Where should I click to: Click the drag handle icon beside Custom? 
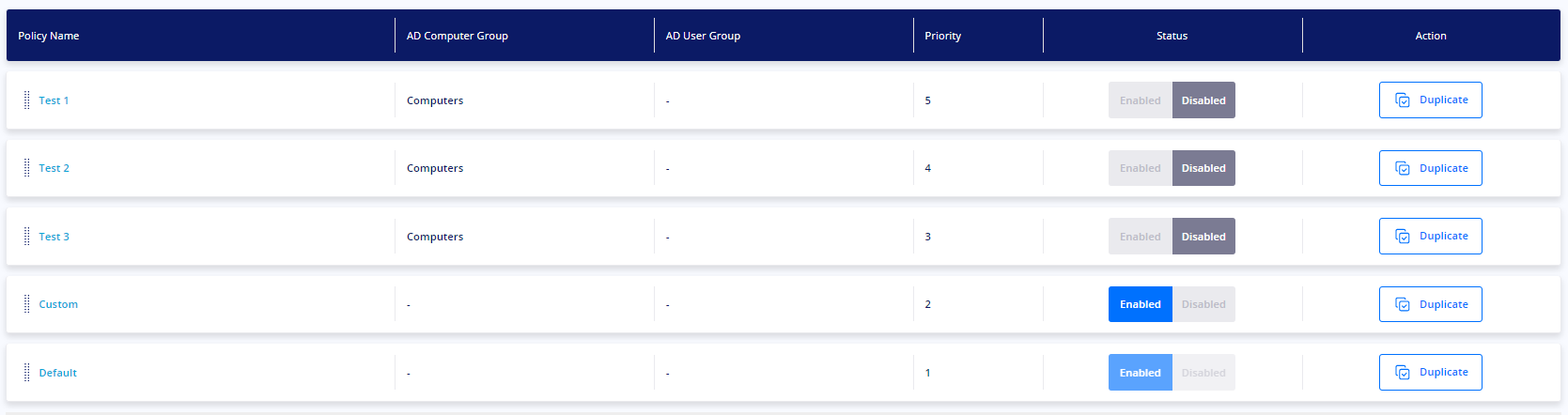click(x=26, y=304)
